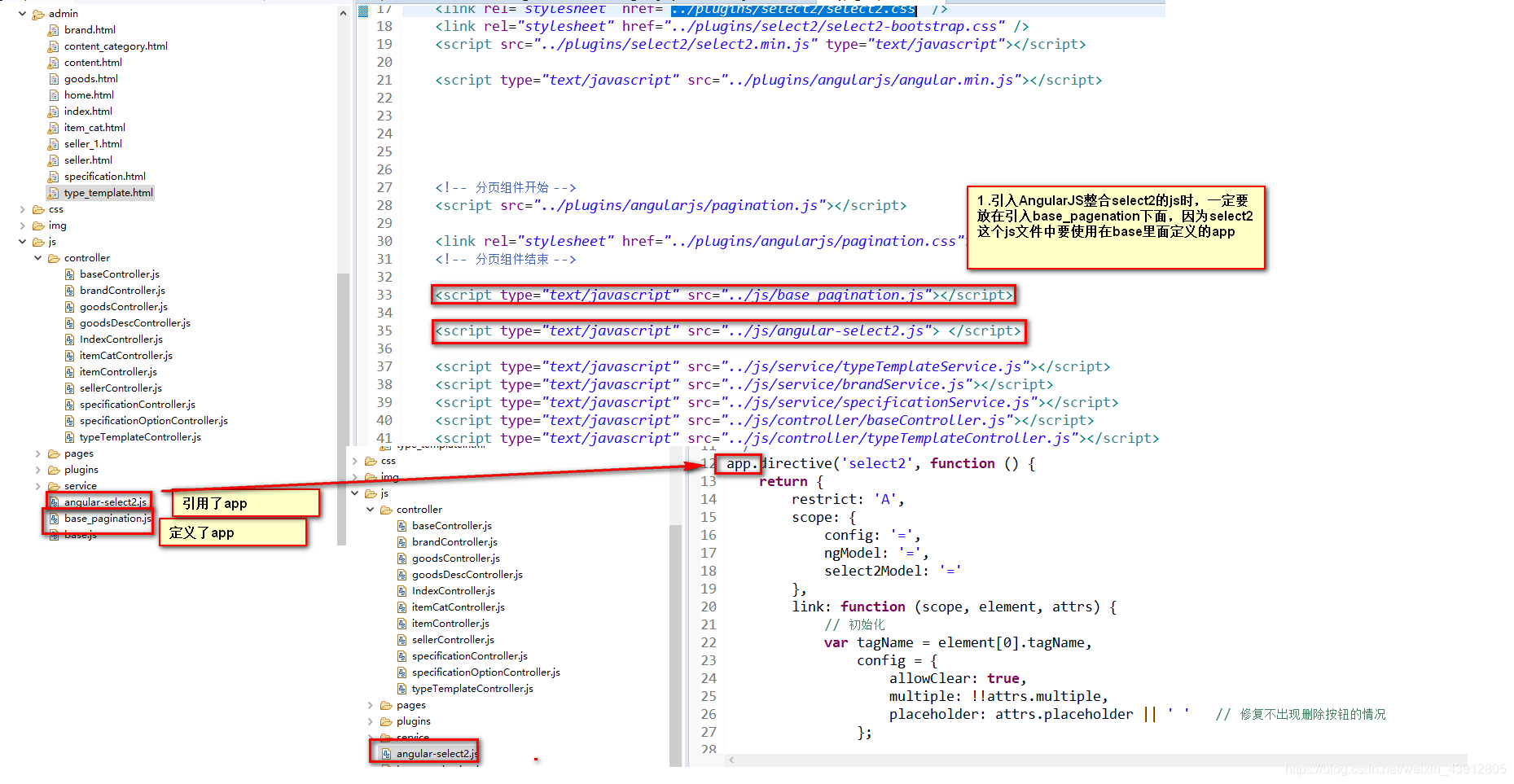This screenshot has width=1514, height=784.
Task: Click the 'restrict: A' code line
Action: (848, 500)
